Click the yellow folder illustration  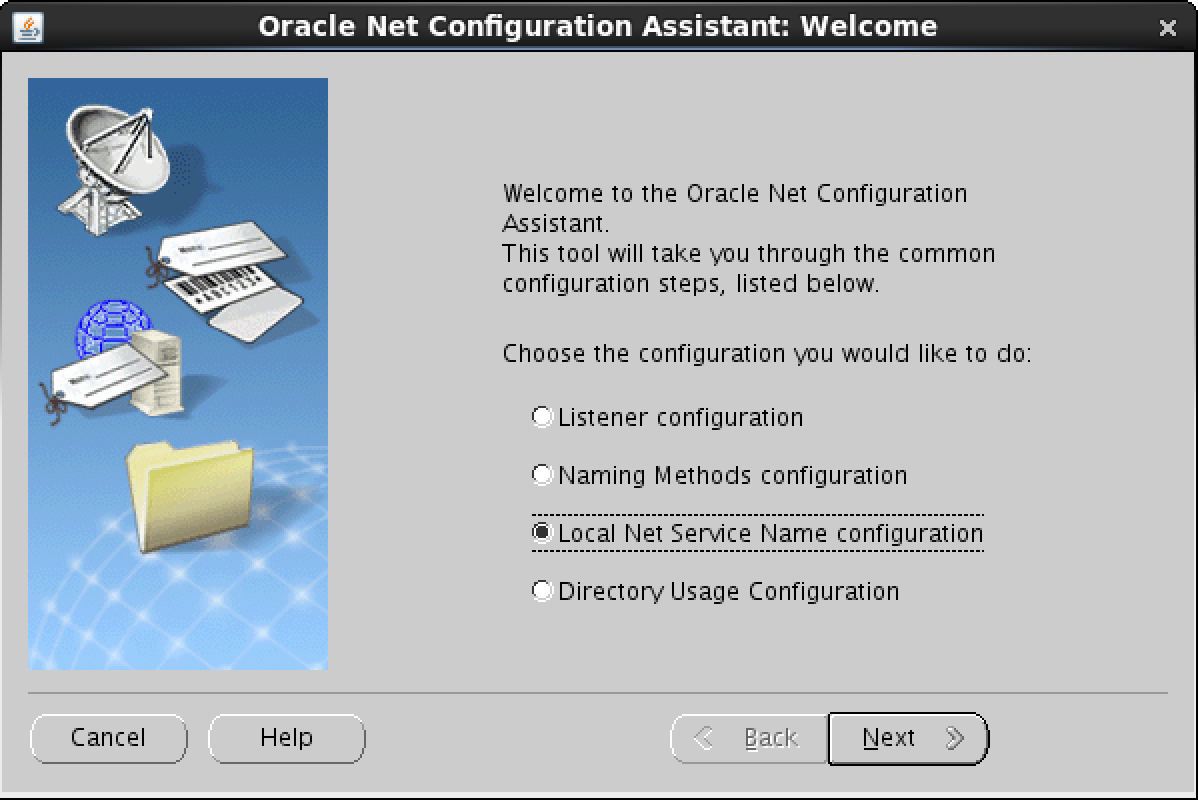pos(190,495)
